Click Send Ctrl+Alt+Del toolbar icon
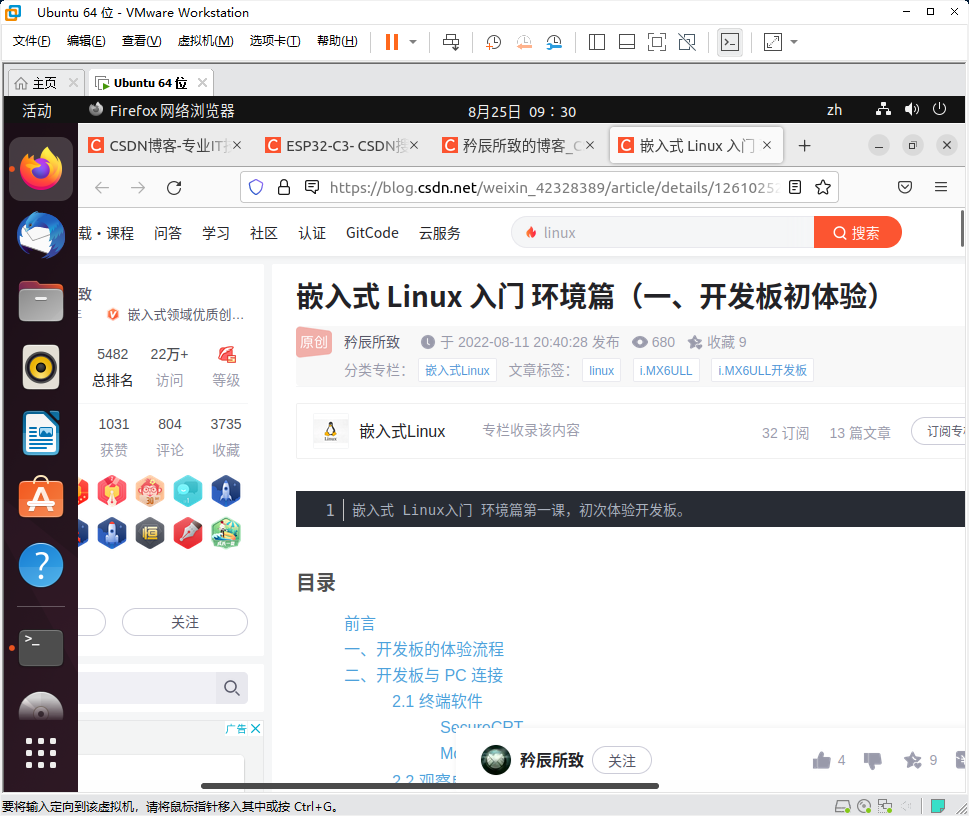The height and width of the screenshot is (816, 969). [x=451, y=42]
